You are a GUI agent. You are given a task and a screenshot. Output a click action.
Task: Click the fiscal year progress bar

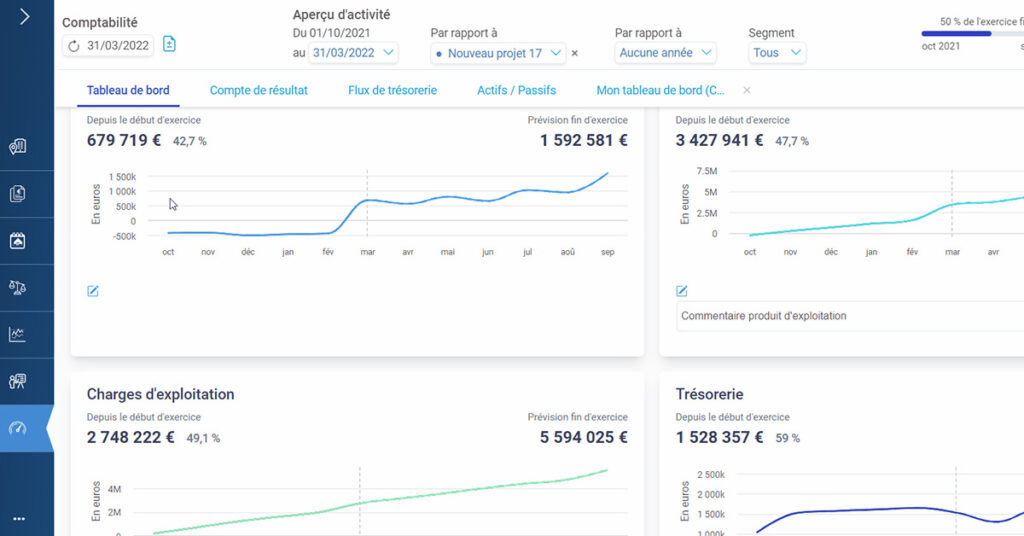click(972, 33)
